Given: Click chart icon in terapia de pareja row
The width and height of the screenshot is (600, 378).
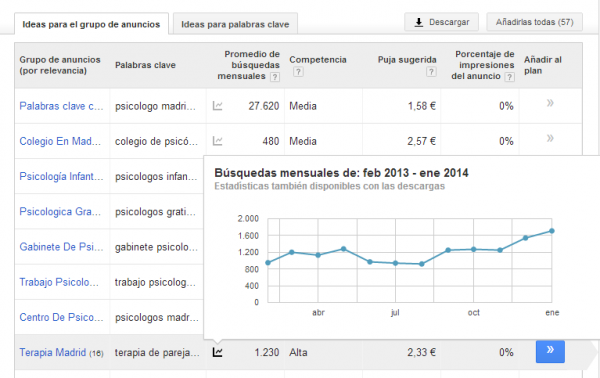Looking at the screenshot, I should 217,352.
